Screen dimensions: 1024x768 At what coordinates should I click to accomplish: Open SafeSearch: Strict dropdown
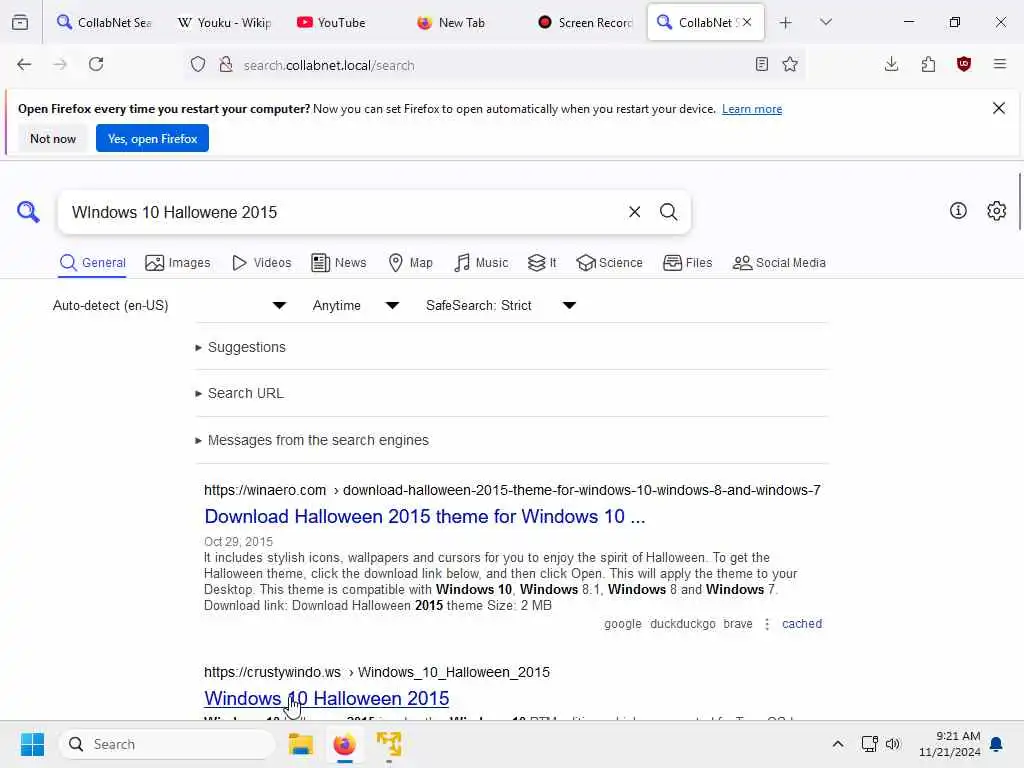click(501, 306)
